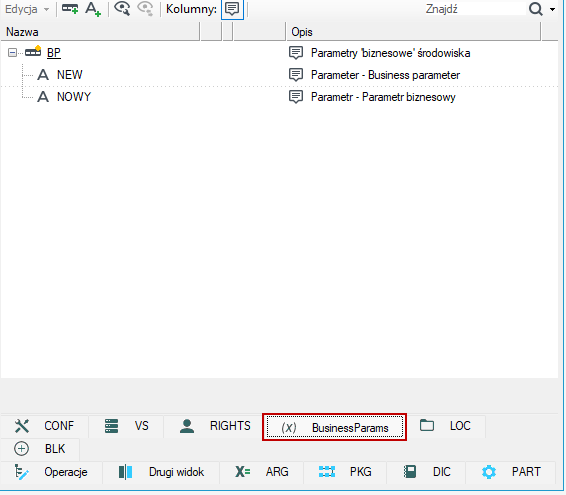Open the PART tab
Screen dimensions: 566x495
pyautogui.click(x=511, y=472)
